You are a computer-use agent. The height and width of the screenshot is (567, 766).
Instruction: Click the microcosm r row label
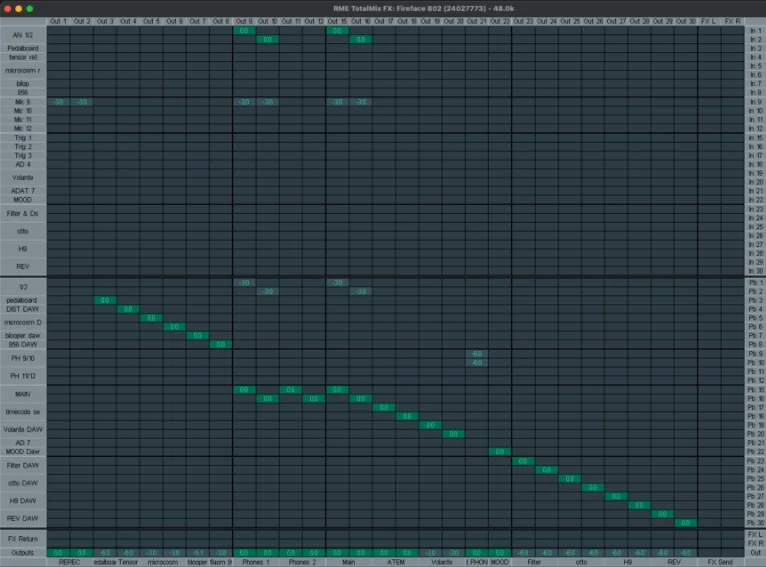tap(23, 70)
